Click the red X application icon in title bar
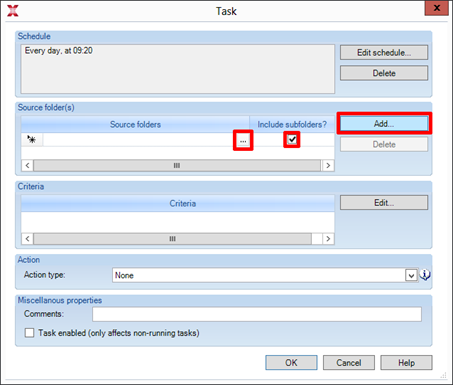Image resolution: width=453 pixels, height=385 pixels. pyautogui.click(x=13, y=11)
